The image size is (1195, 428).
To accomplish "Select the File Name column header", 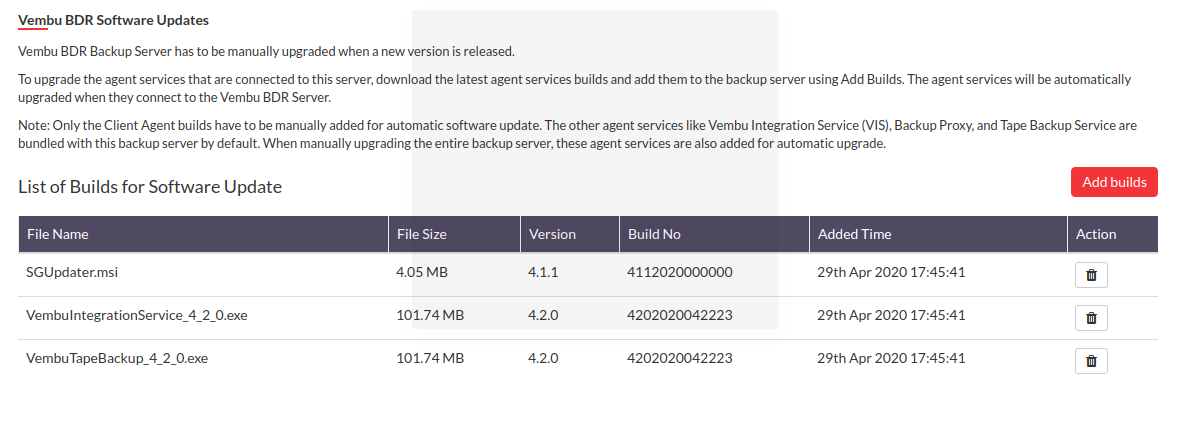I will (203, 234).
